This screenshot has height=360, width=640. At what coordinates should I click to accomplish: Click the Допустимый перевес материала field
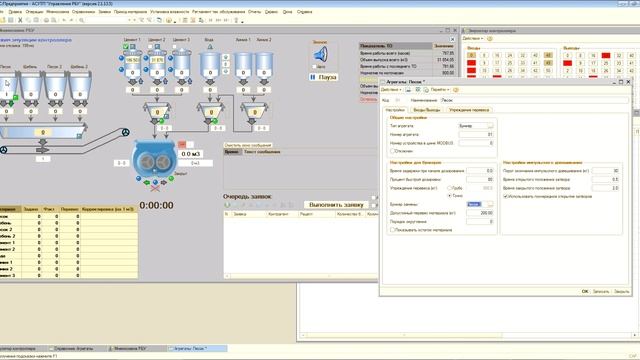coord(480,213)
